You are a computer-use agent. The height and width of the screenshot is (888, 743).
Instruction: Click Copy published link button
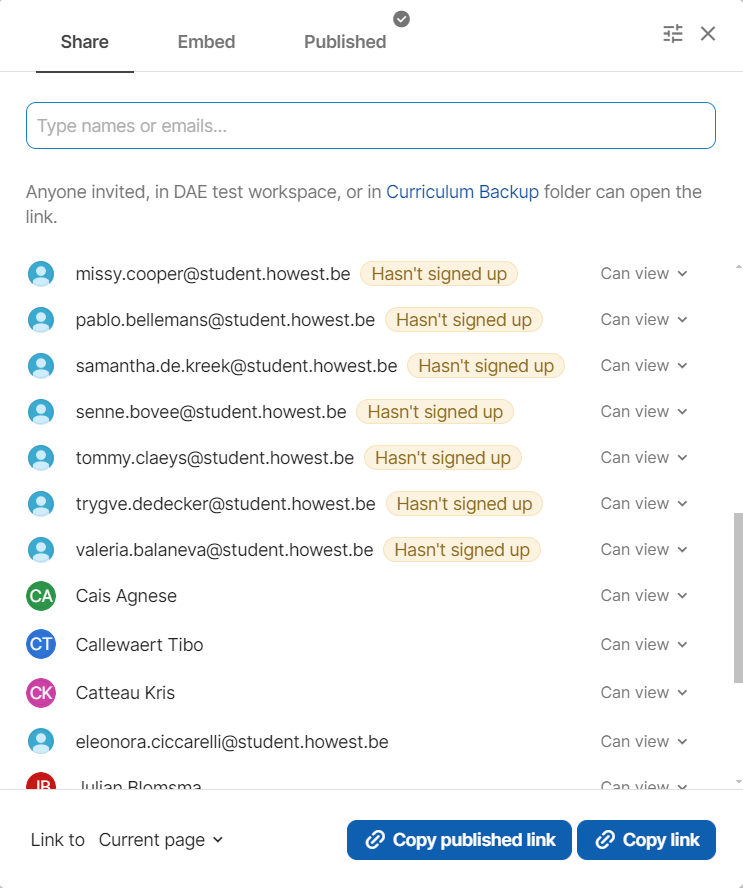(x=459, y=840)
